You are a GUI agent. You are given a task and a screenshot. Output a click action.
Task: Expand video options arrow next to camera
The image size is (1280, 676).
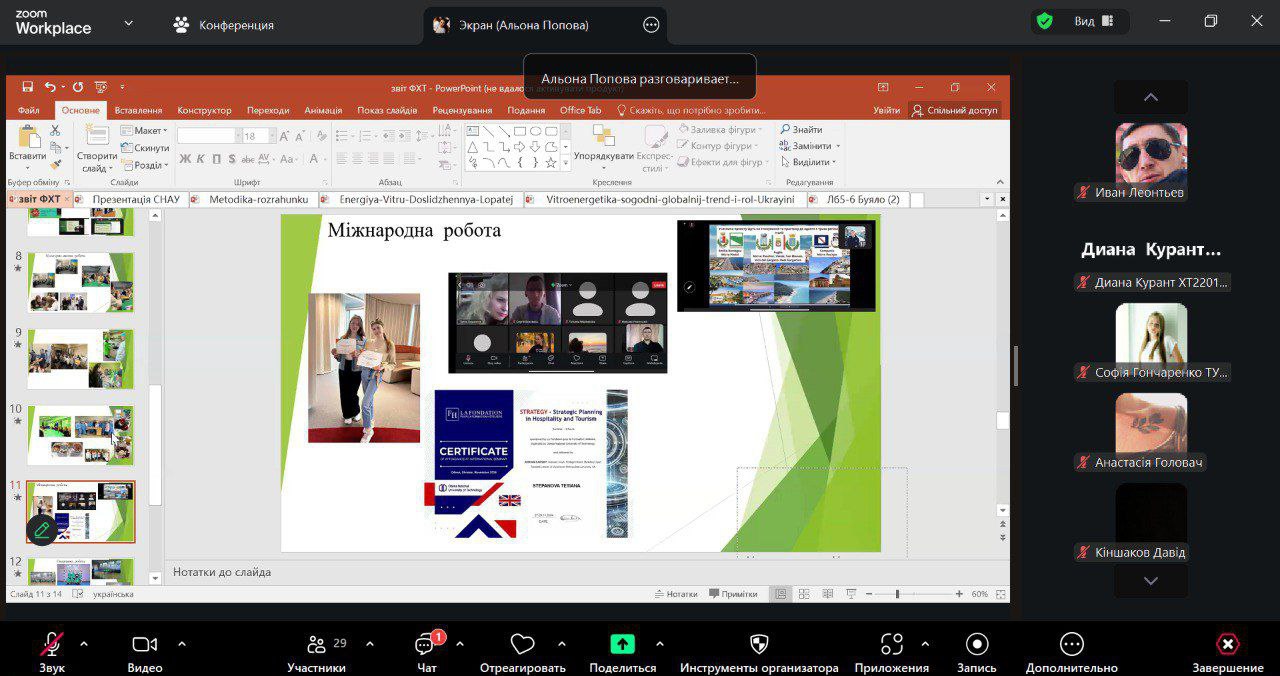(181, 644)
